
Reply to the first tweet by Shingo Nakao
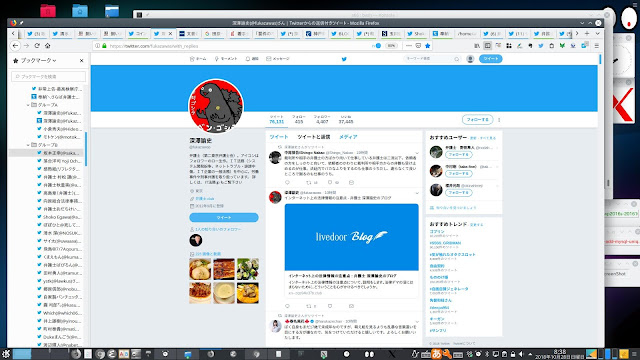pyautogui.click(x=287, y=182)
